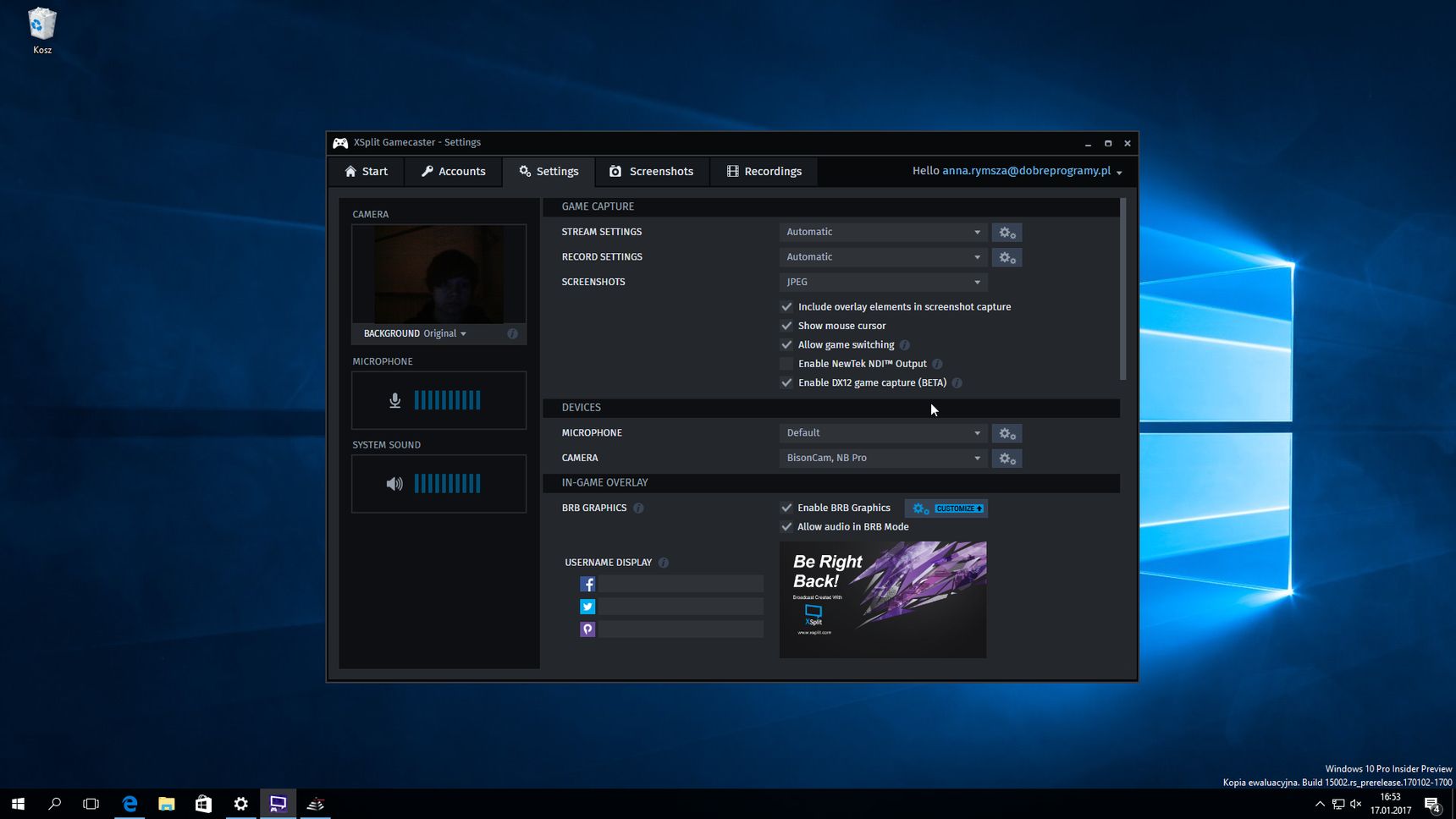Expand Record Settings Automatic dropdown
The width and height of the screenshot is (1456, 819).
point(883,257)
